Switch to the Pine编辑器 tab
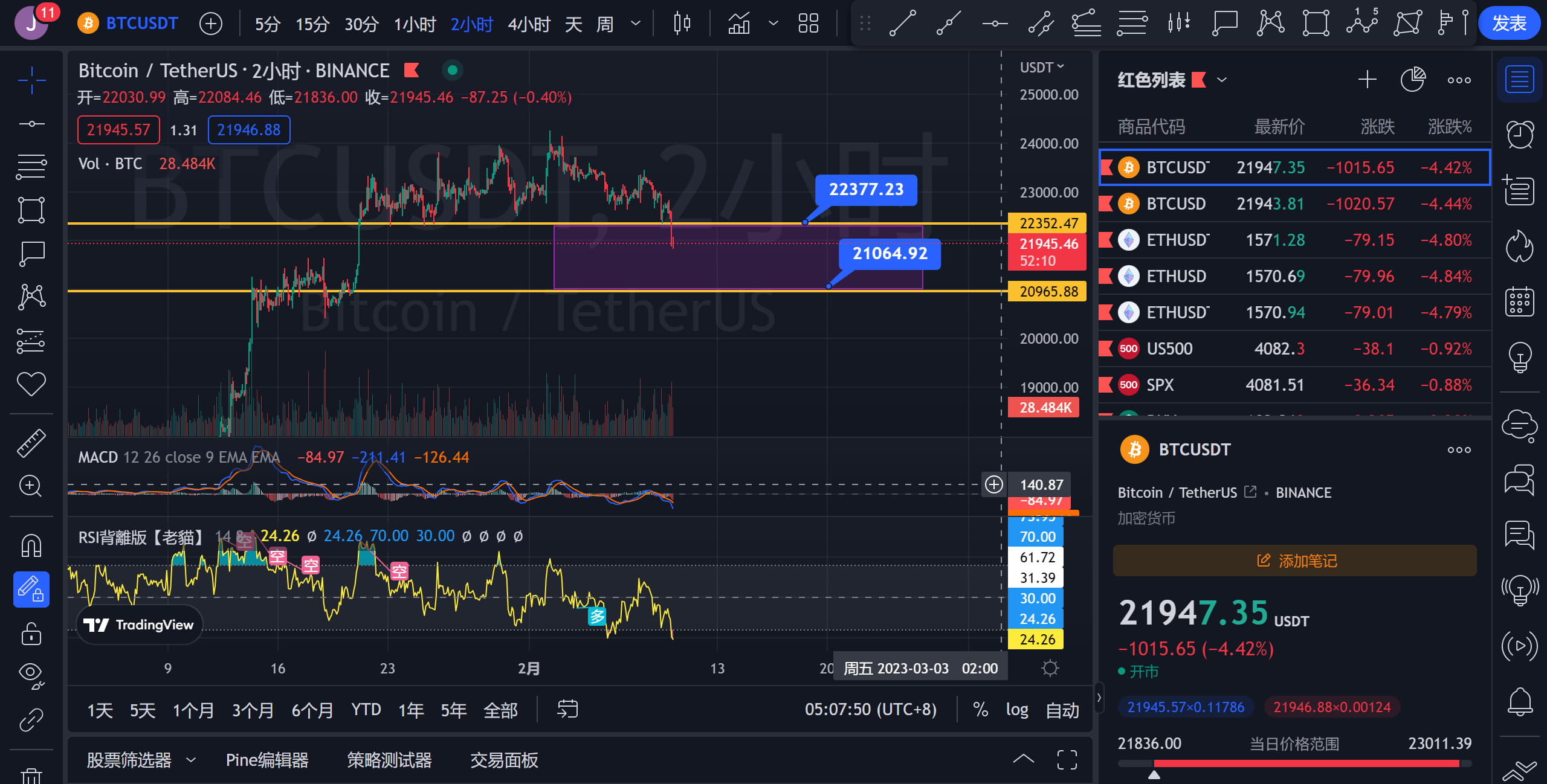This screenshot has height=784, width=1547. 267,760
